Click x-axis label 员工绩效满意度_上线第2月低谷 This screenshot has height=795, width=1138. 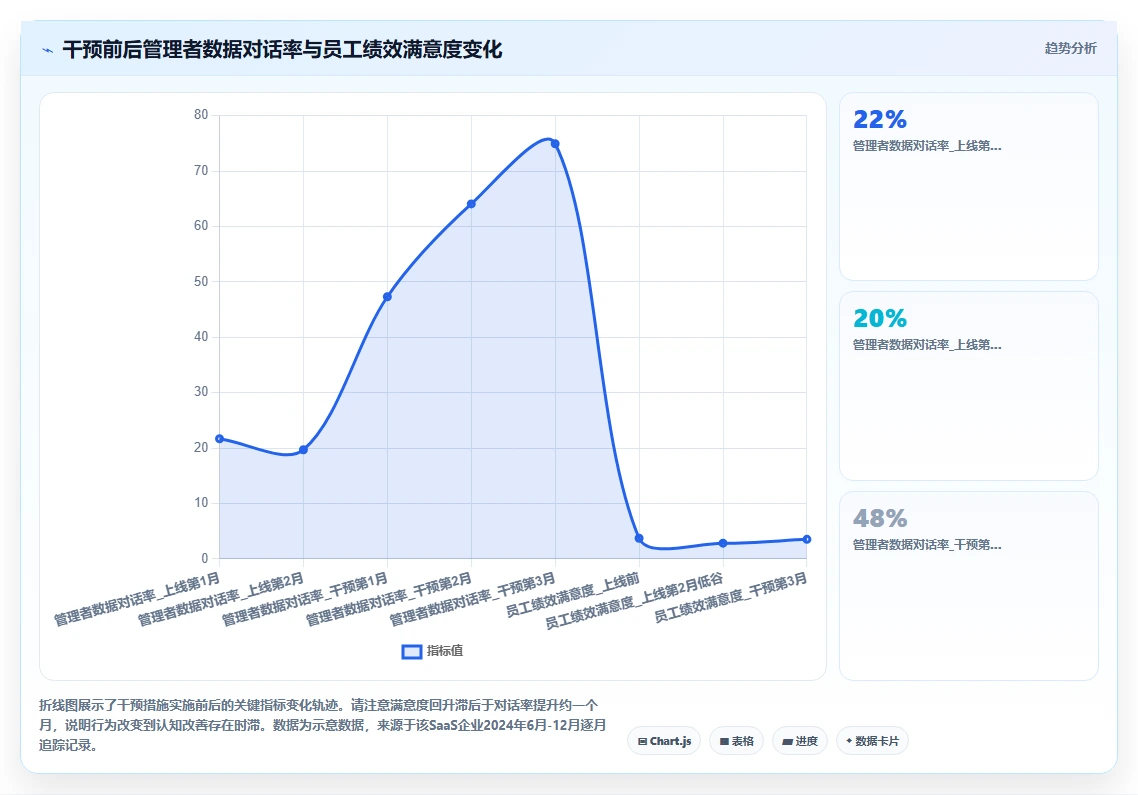pyautogui.click(x=635, y=600)
